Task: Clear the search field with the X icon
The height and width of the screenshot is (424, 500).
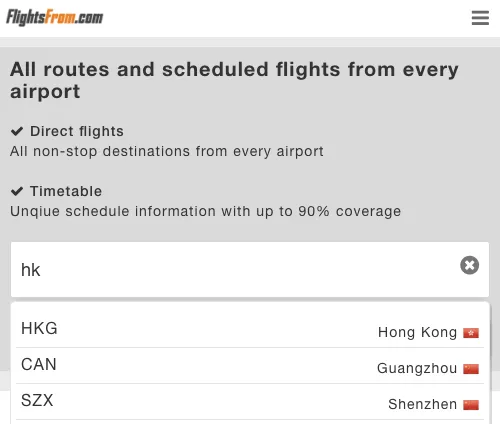Action: coord(469,265)
